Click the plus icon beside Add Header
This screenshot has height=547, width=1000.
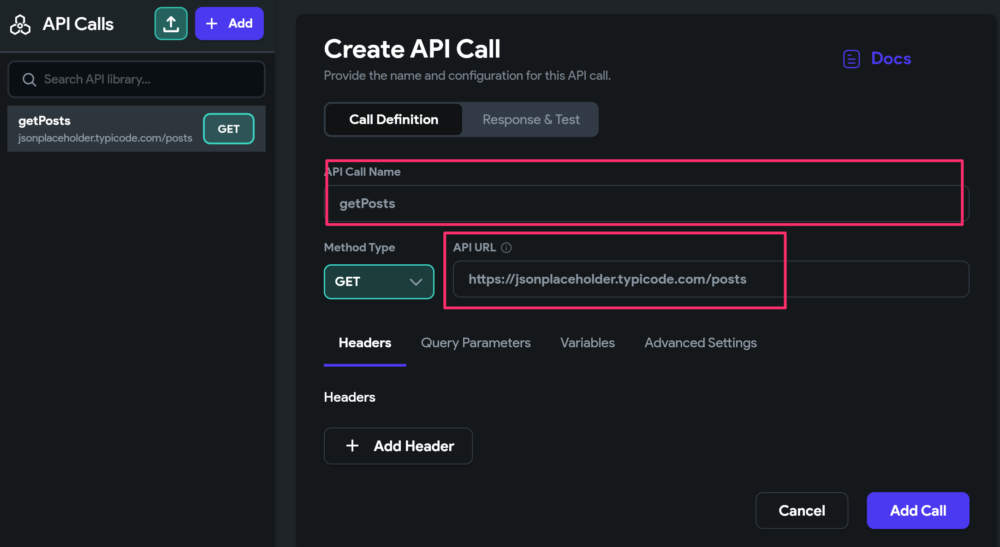pyautogui.click(x=352, y=446)
